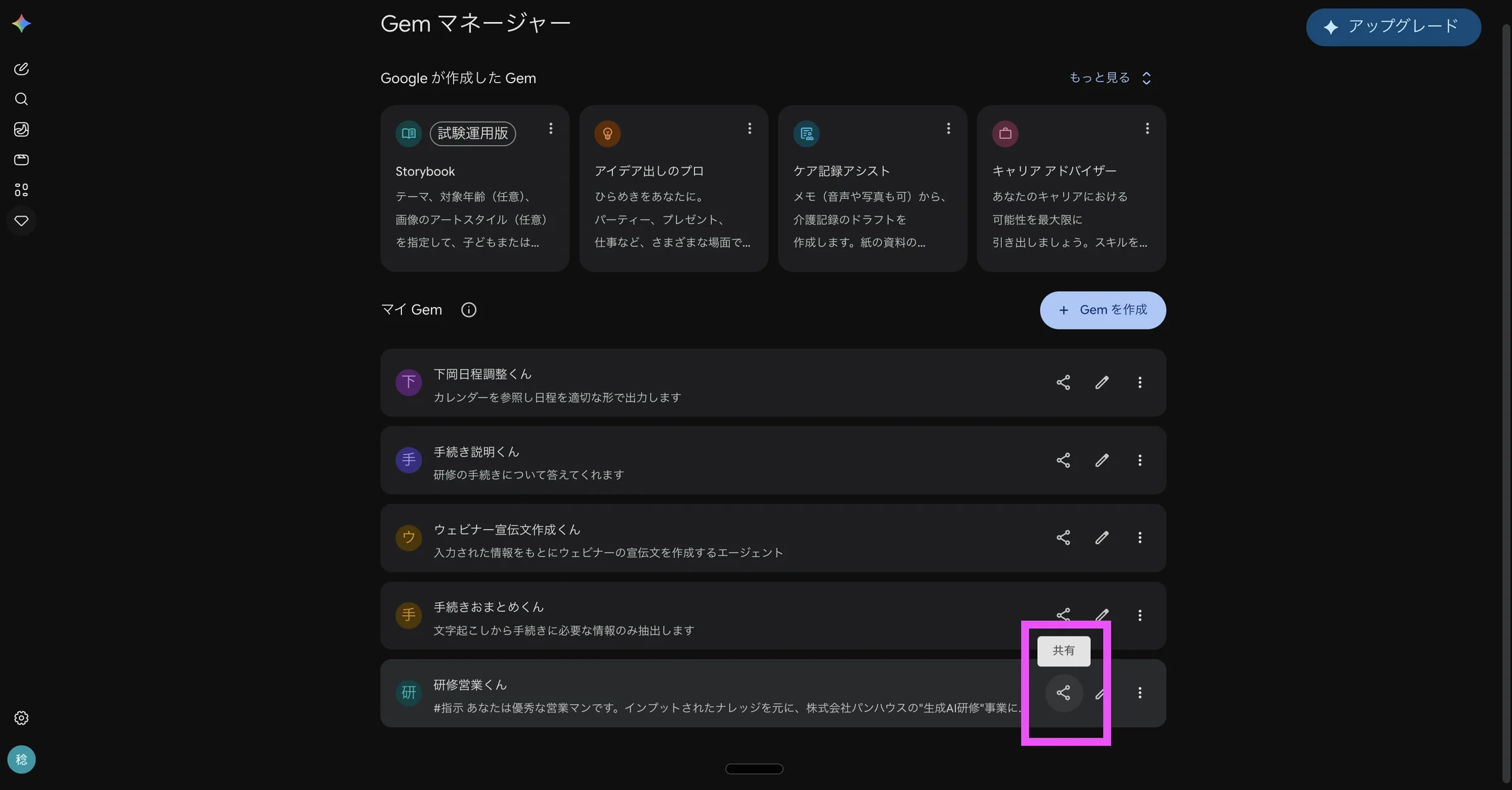
Task: Open the ウェビナー宣伝文作成くん row
Action: (x=773, y=537)
